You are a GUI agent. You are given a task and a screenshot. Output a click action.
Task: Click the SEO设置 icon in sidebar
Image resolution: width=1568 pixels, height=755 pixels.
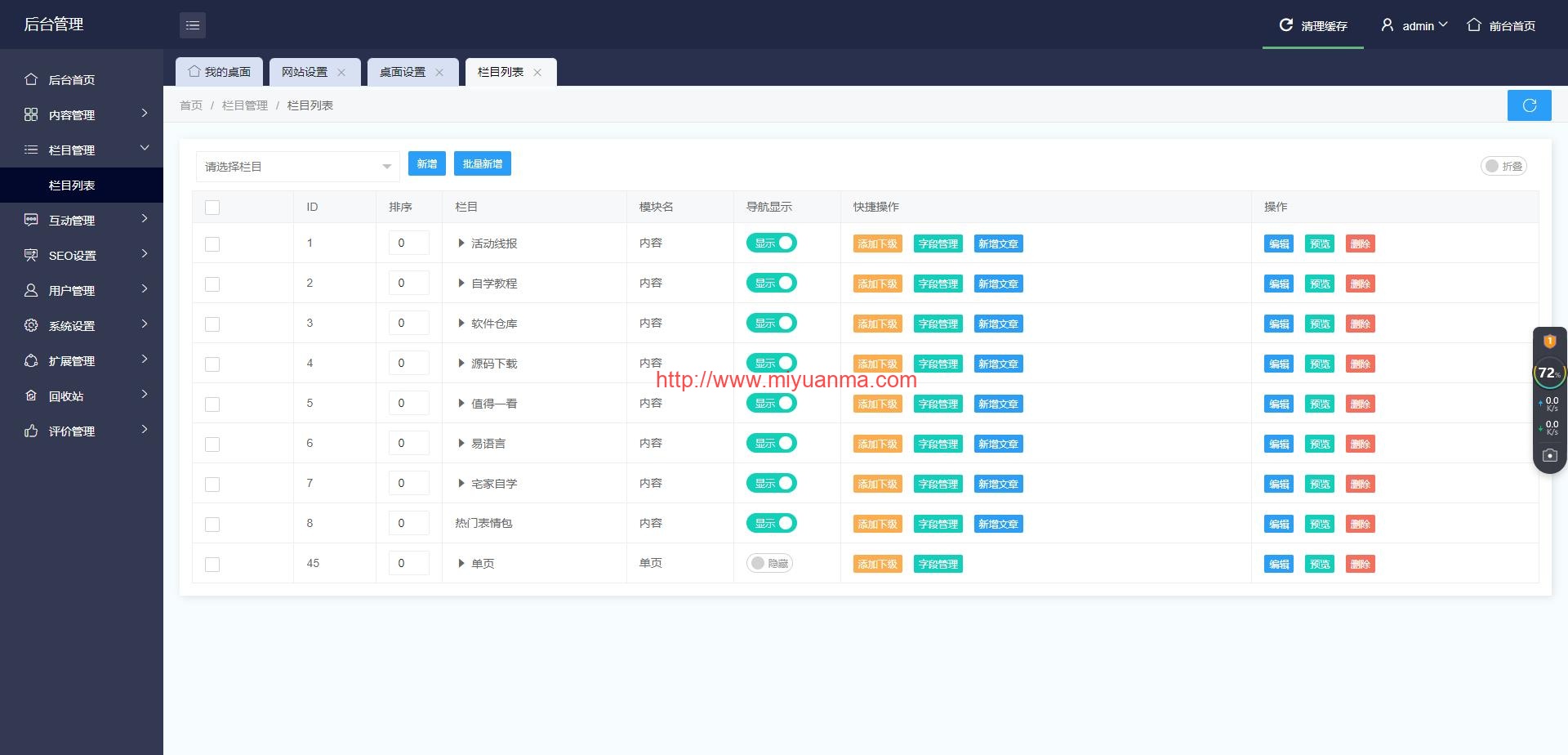coord(31,255)
